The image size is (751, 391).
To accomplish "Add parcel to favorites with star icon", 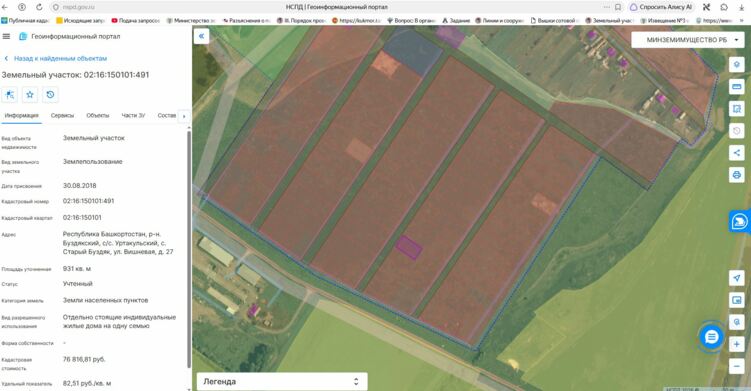I will point(30,94).
